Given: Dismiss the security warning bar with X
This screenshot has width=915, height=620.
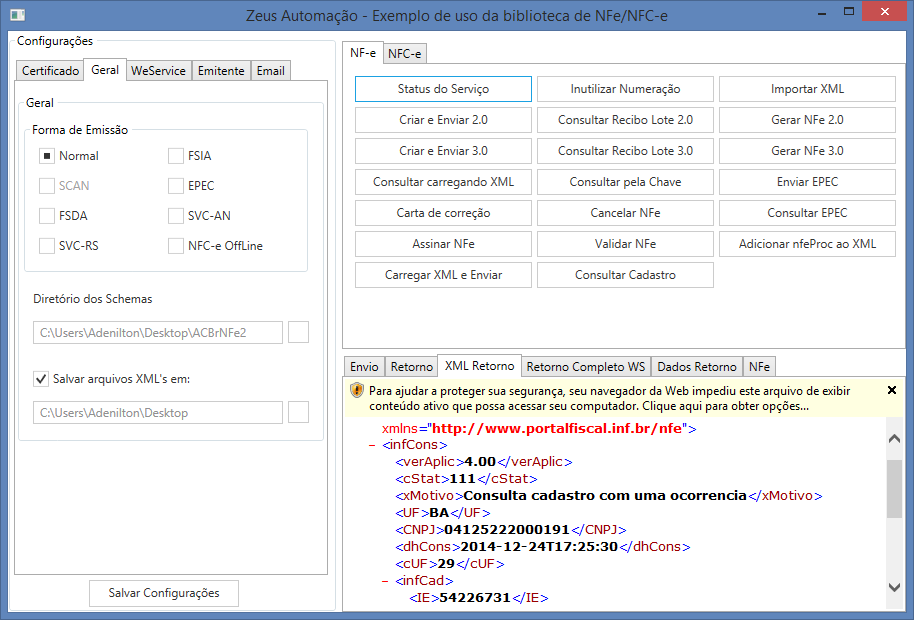Looking at the screenshot, I should coord(892,390).
